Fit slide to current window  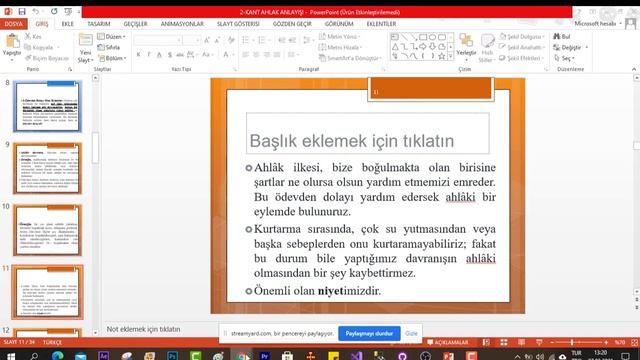635,342
